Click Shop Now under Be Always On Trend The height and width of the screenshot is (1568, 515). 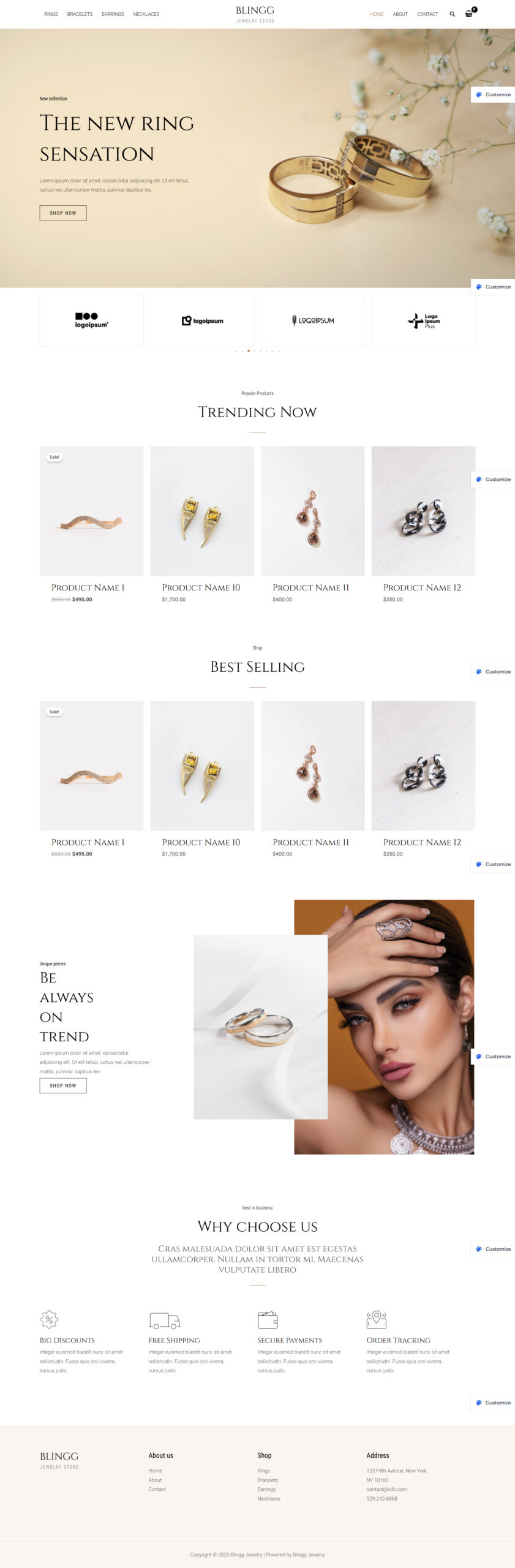pyautogui.click(x=63, y=1085)
